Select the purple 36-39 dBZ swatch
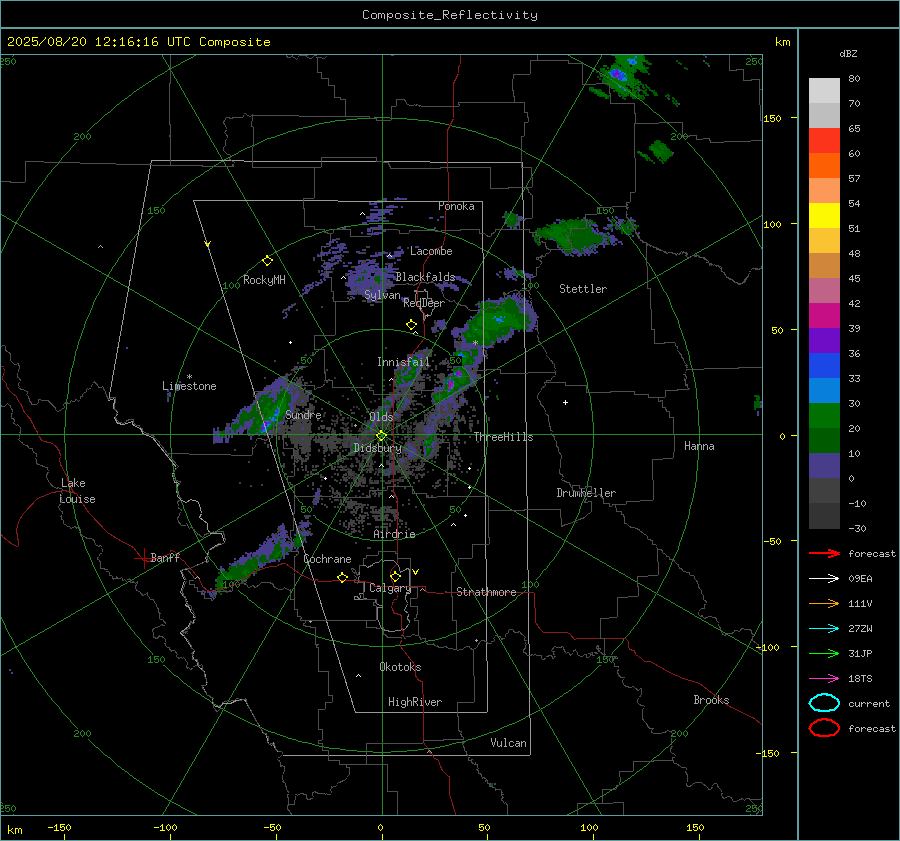 coord(824,341)
